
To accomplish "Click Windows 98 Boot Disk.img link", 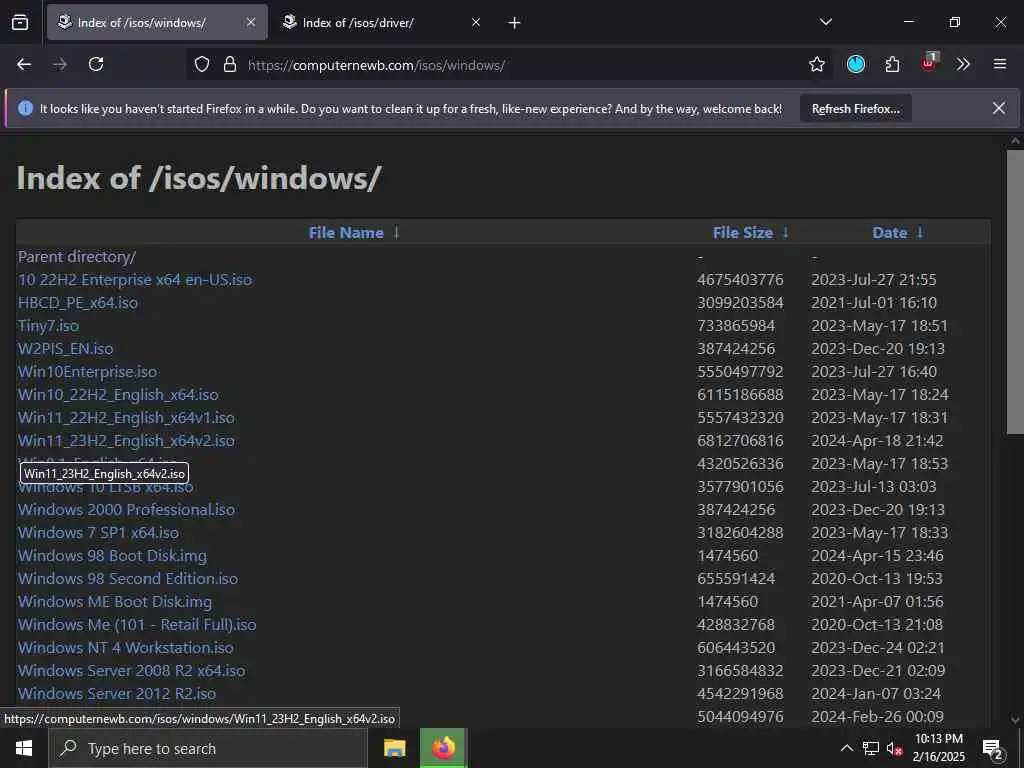I will click(x=112, y=555).
